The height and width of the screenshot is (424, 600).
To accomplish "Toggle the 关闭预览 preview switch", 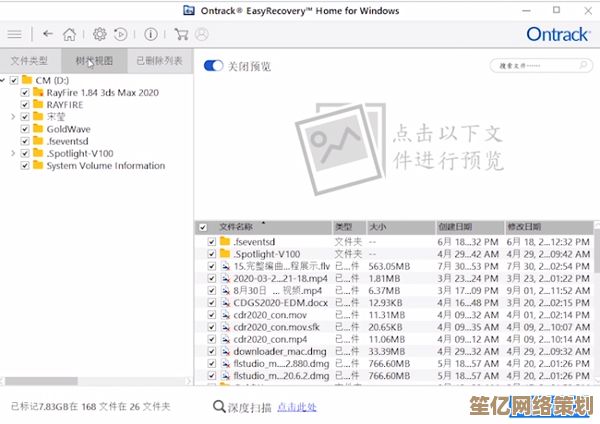I will click(x=212, y=65).
